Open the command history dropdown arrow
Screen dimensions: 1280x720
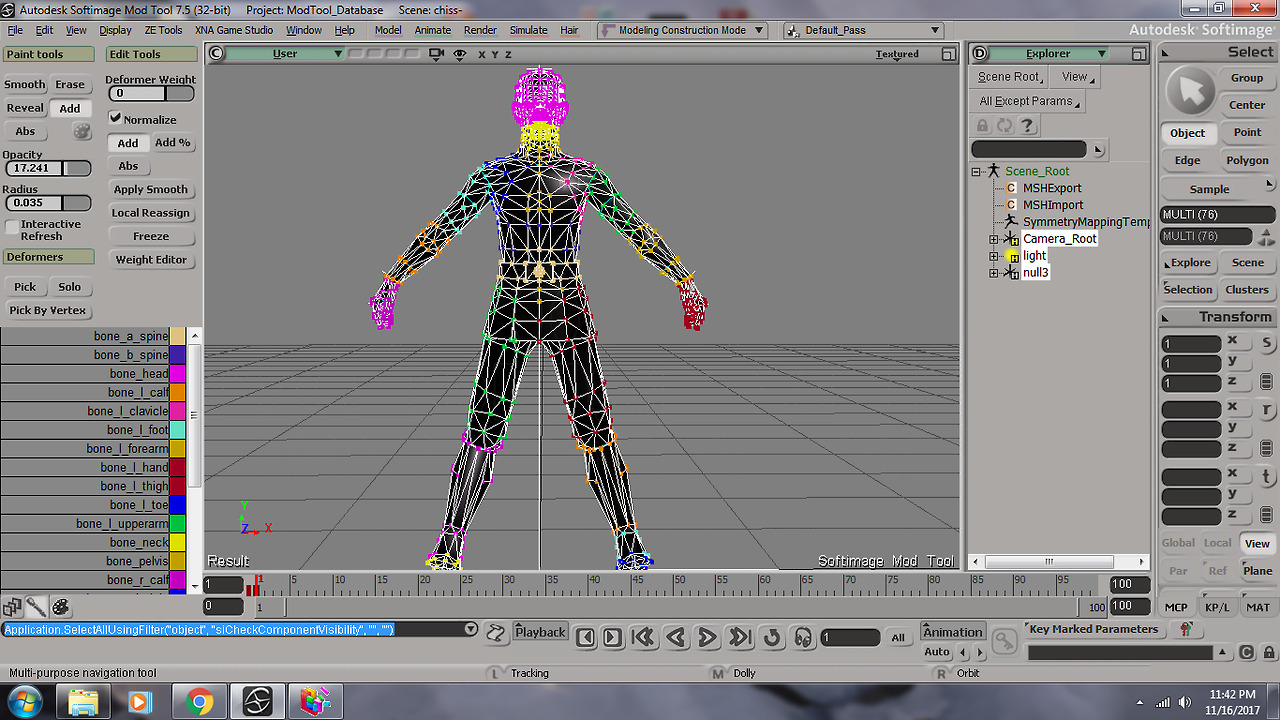click(470, 630)
